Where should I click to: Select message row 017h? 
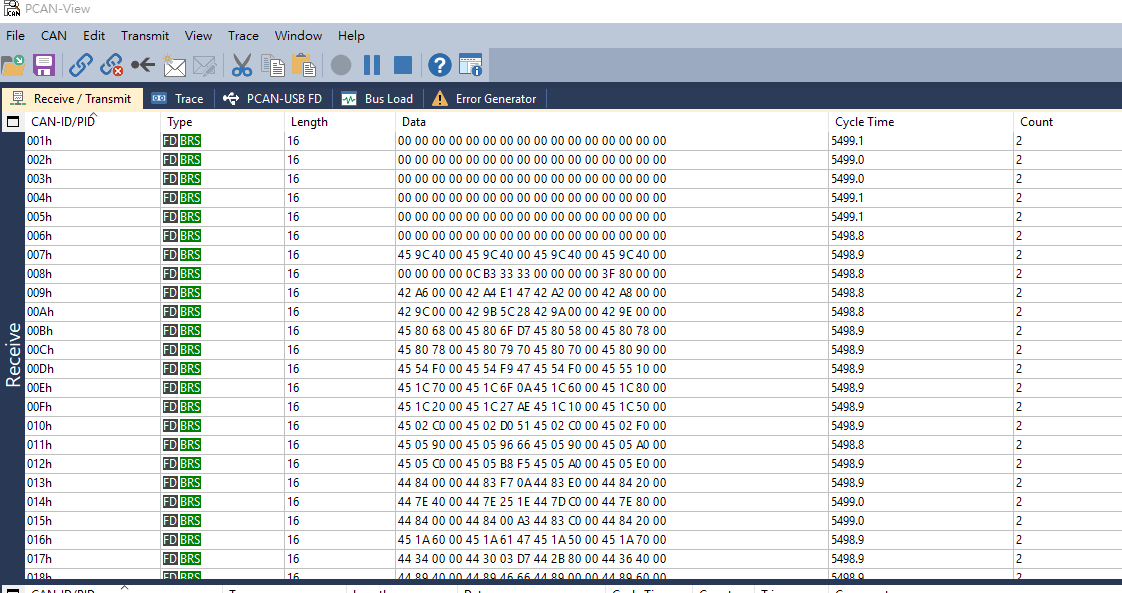[x=572, y=559]
